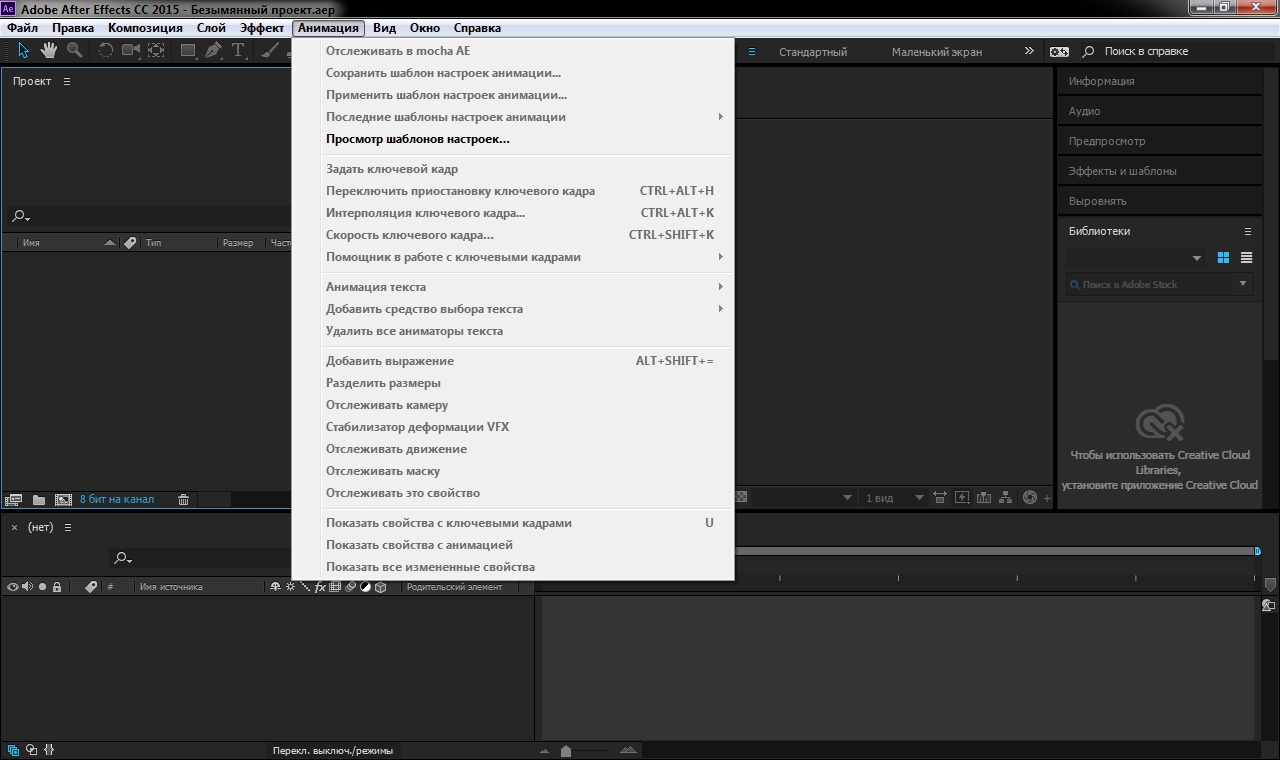Toggle the Shy switch column icon

(275, 587)
